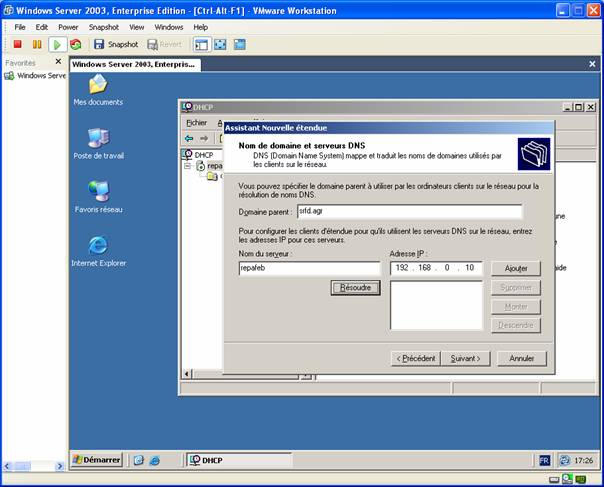Maximize the DHCP console window
Screen dimensions: 604x487
(579, 107)
